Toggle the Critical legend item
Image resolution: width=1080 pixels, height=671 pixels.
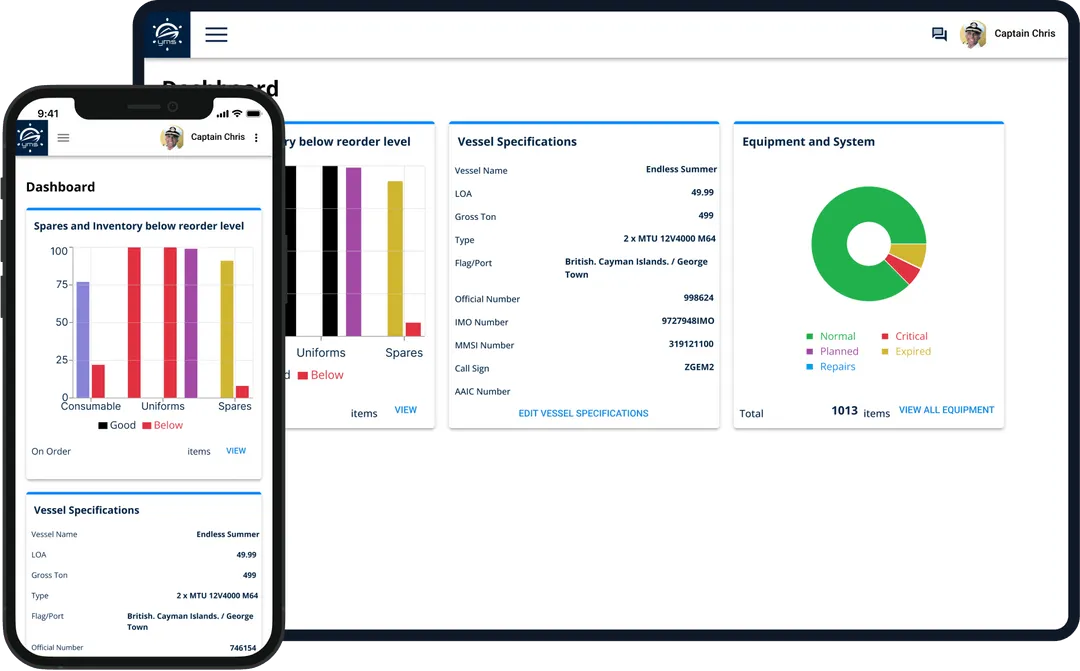[x=904, y=337]
